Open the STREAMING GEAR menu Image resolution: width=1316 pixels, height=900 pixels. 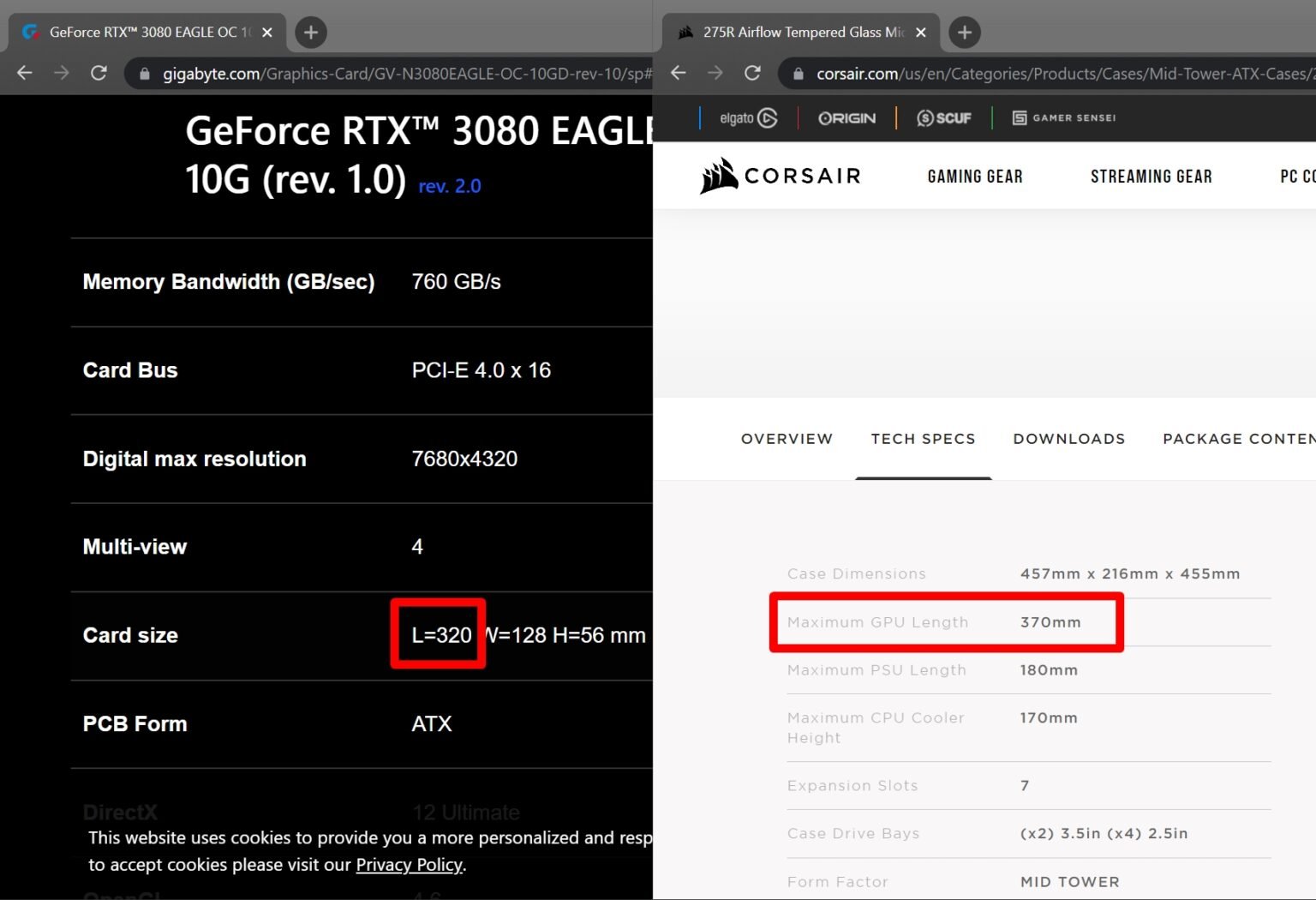coord(1151,176)
